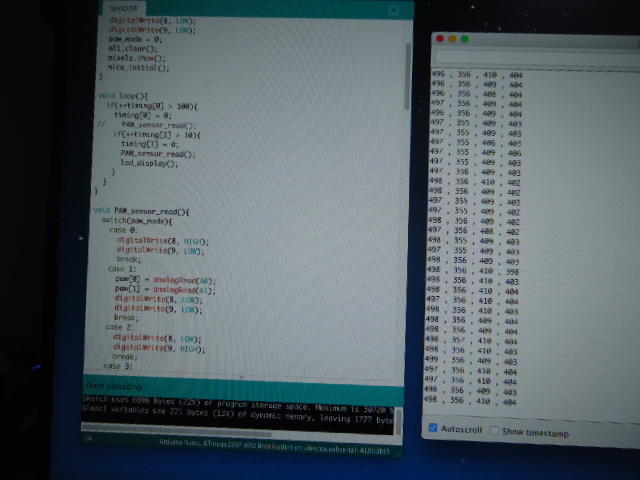
Task: Click the 'case 1:' label
Action: click(x=122, y=269)
